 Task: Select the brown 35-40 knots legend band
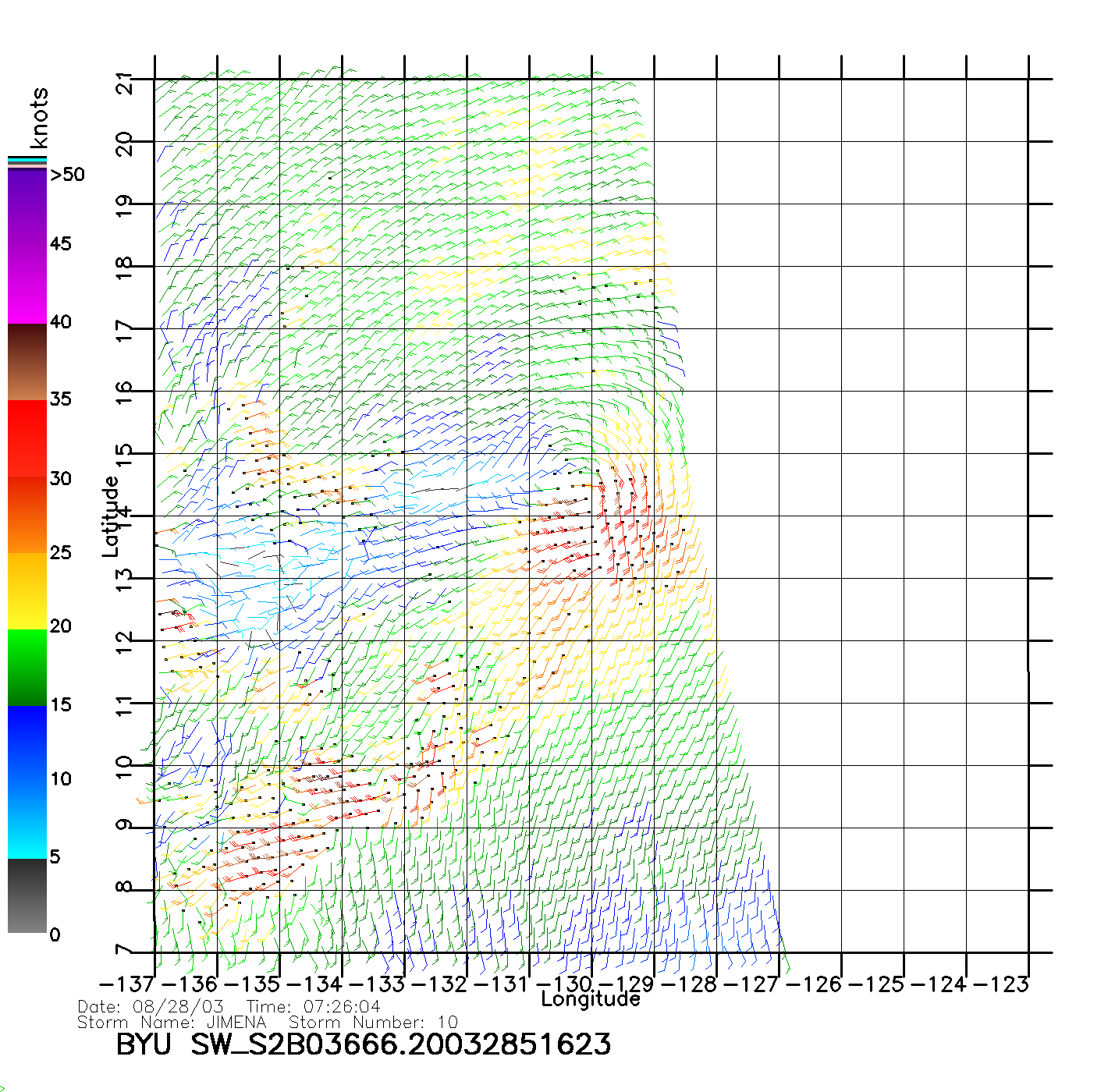click(27, 363)
